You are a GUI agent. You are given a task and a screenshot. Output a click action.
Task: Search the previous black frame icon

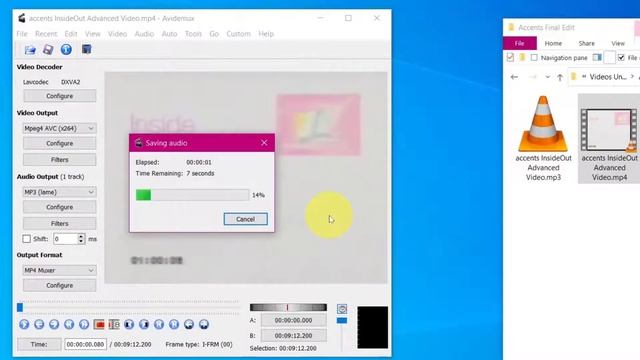coord(129,324)
